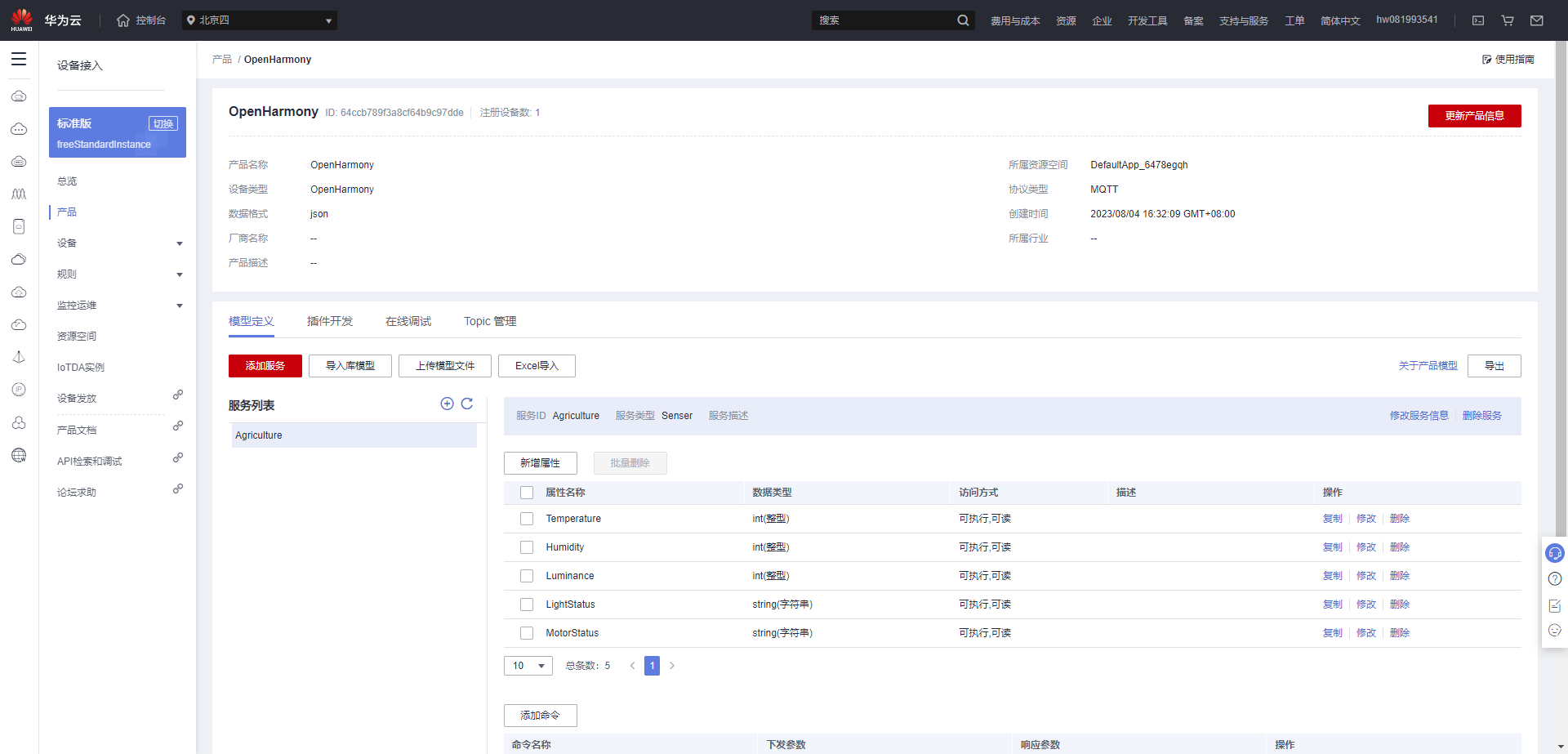
Task: Open external link icon beside 产品文档
Action: [178, 426]
